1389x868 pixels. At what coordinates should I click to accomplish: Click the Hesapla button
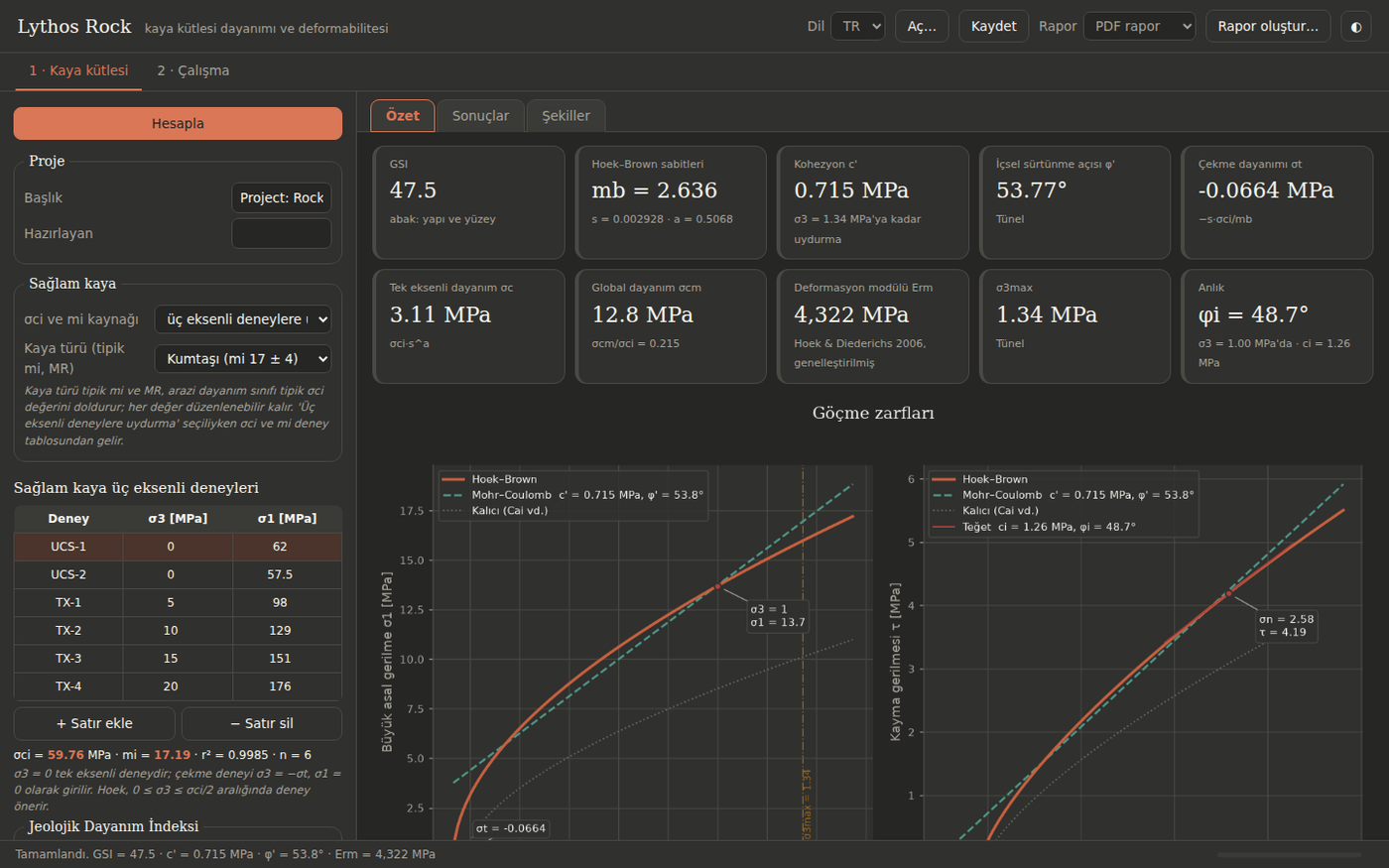(x=178, y=123)
